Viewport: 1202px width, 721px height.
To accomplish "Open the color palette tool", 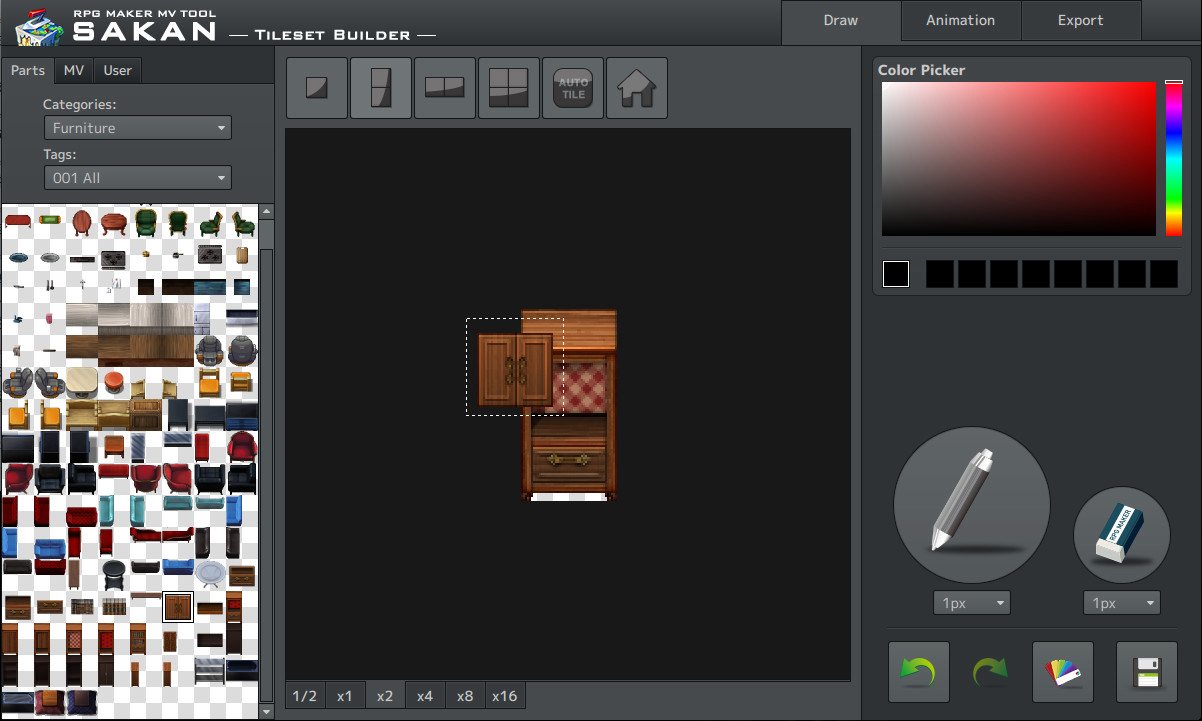I will [x=1062, y=672].
